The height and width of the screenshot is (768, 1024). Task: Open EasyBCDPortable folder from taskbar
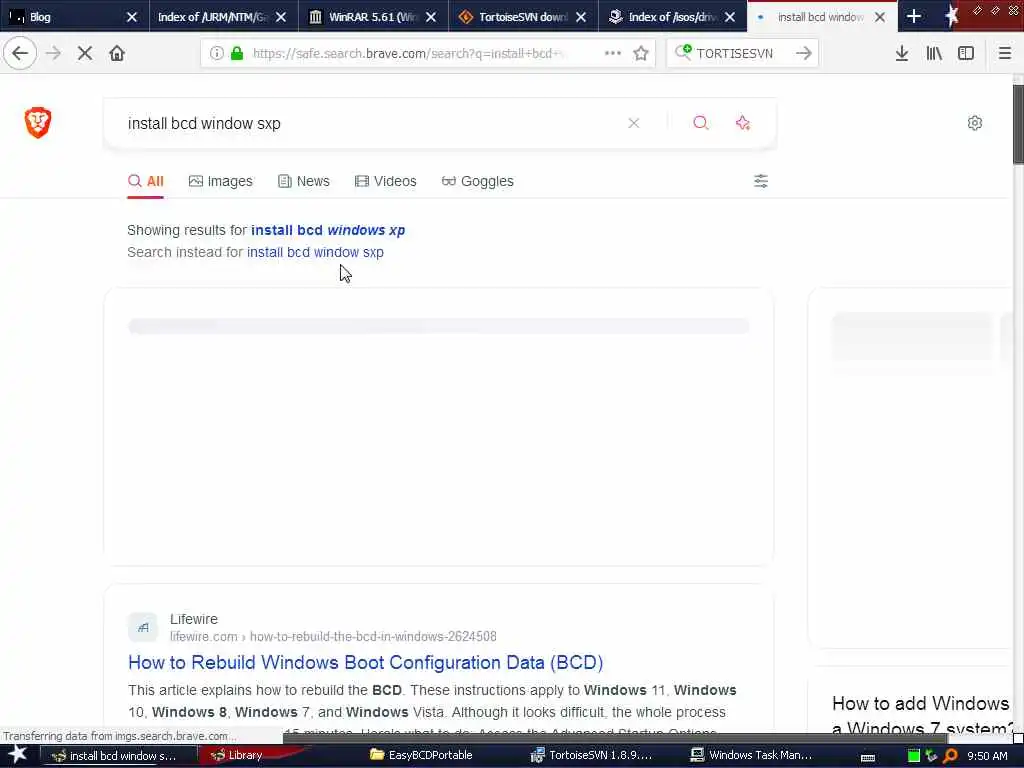click(421, 755)
